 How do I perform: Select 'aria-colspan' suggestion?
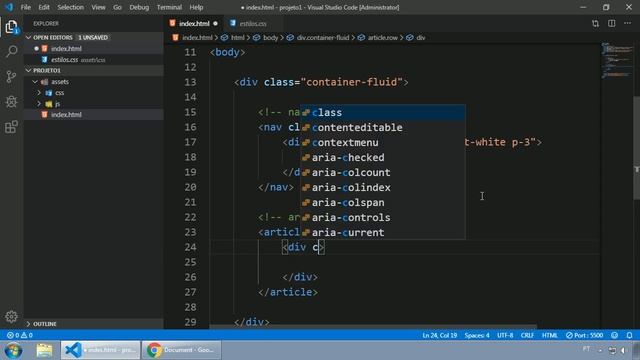(x=383, y=202)
